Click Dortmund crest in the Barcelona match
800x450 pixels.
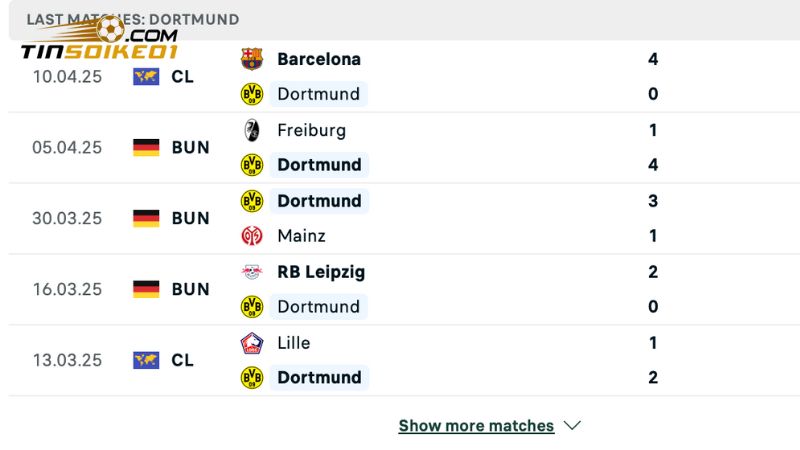[x=252, y=94]
